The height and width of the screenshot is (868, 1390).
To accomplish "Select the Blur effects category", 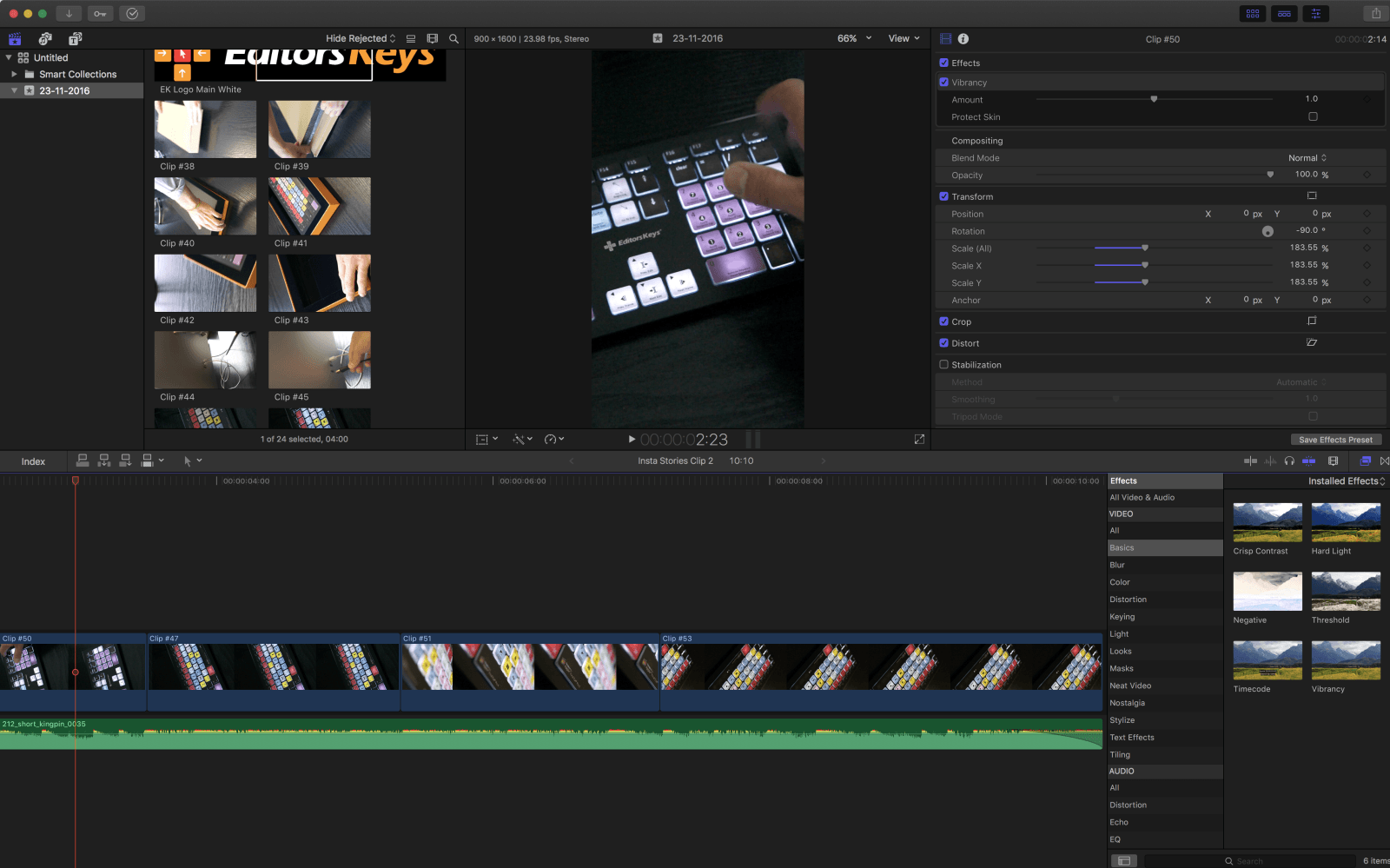I will click(x=1117, y=566).
